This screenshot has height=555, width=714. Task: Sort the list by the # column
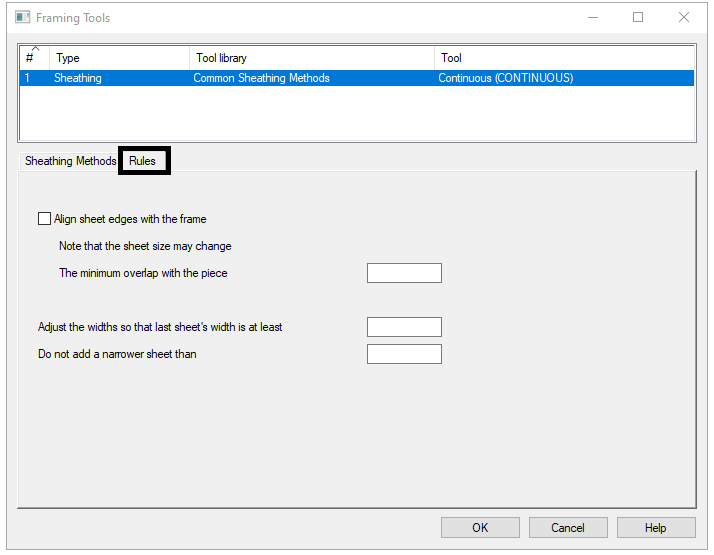tap(34, 58)
